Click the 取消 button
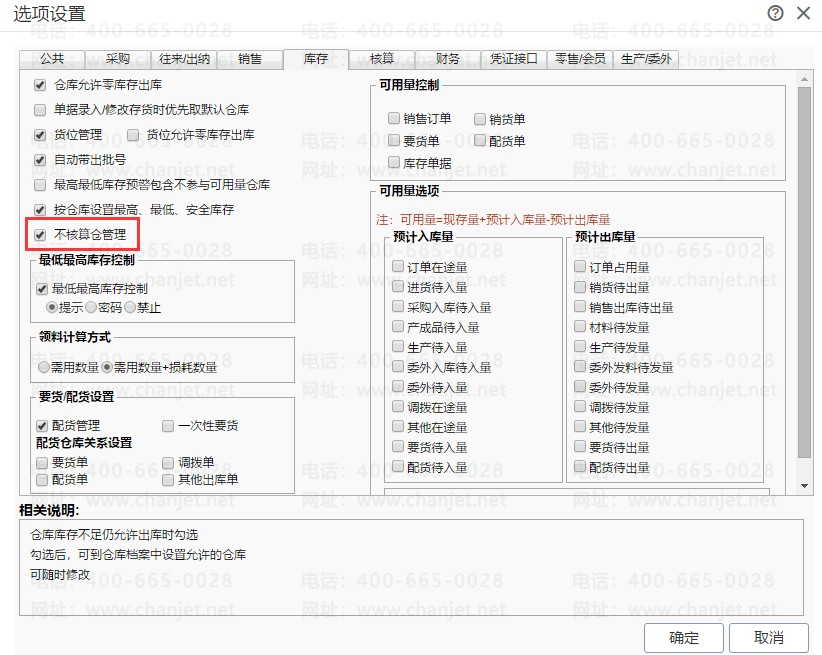Screen dimensions: 822x655 769,638
